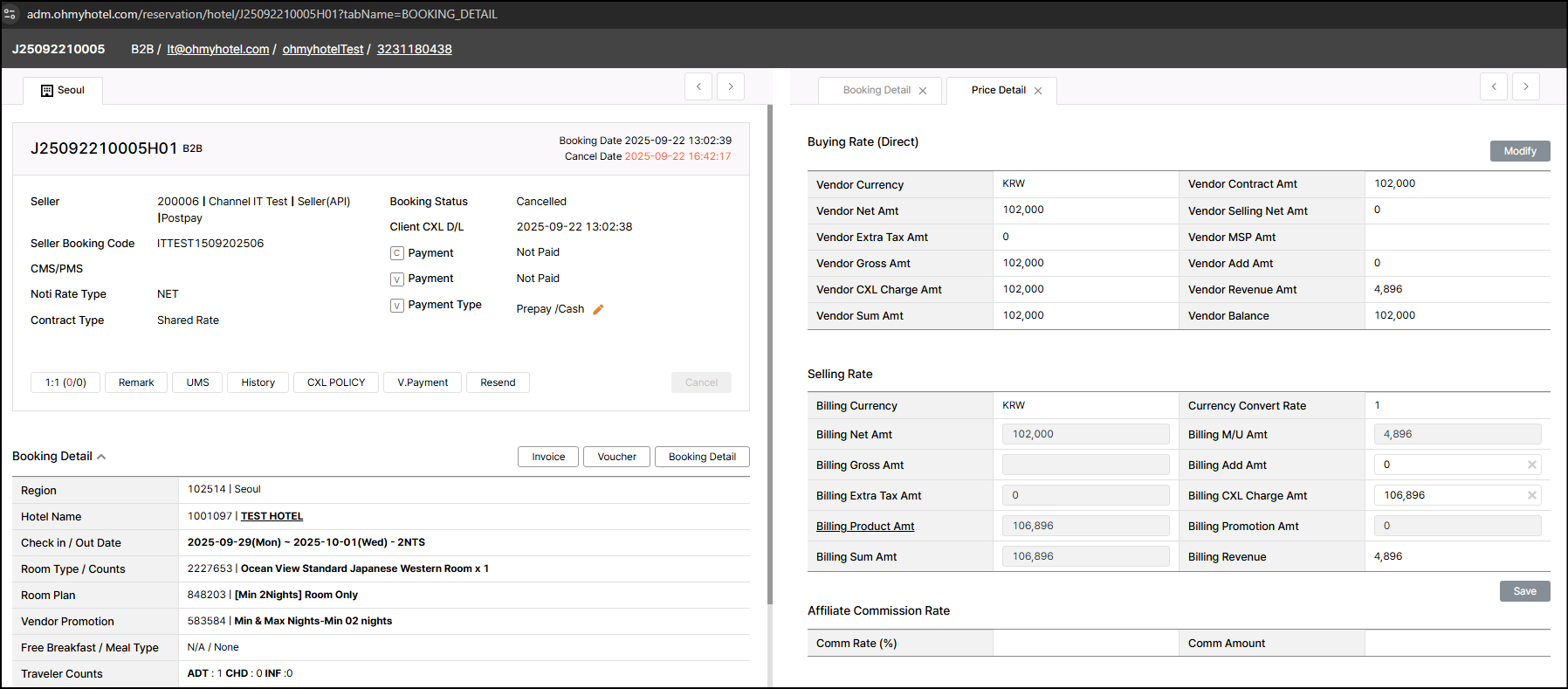Click the left panel vertical scrollbar
Image resolution: width=1568 pixels, height=689 pixels.
point(769,349)
